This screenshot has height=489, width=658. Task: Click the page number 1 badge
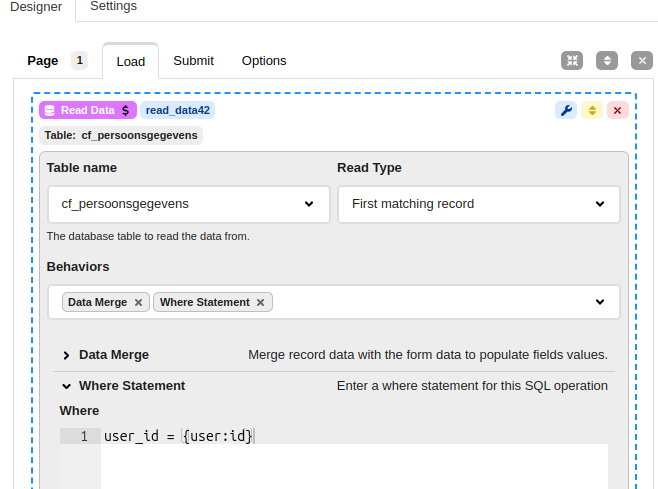point(79,60)
